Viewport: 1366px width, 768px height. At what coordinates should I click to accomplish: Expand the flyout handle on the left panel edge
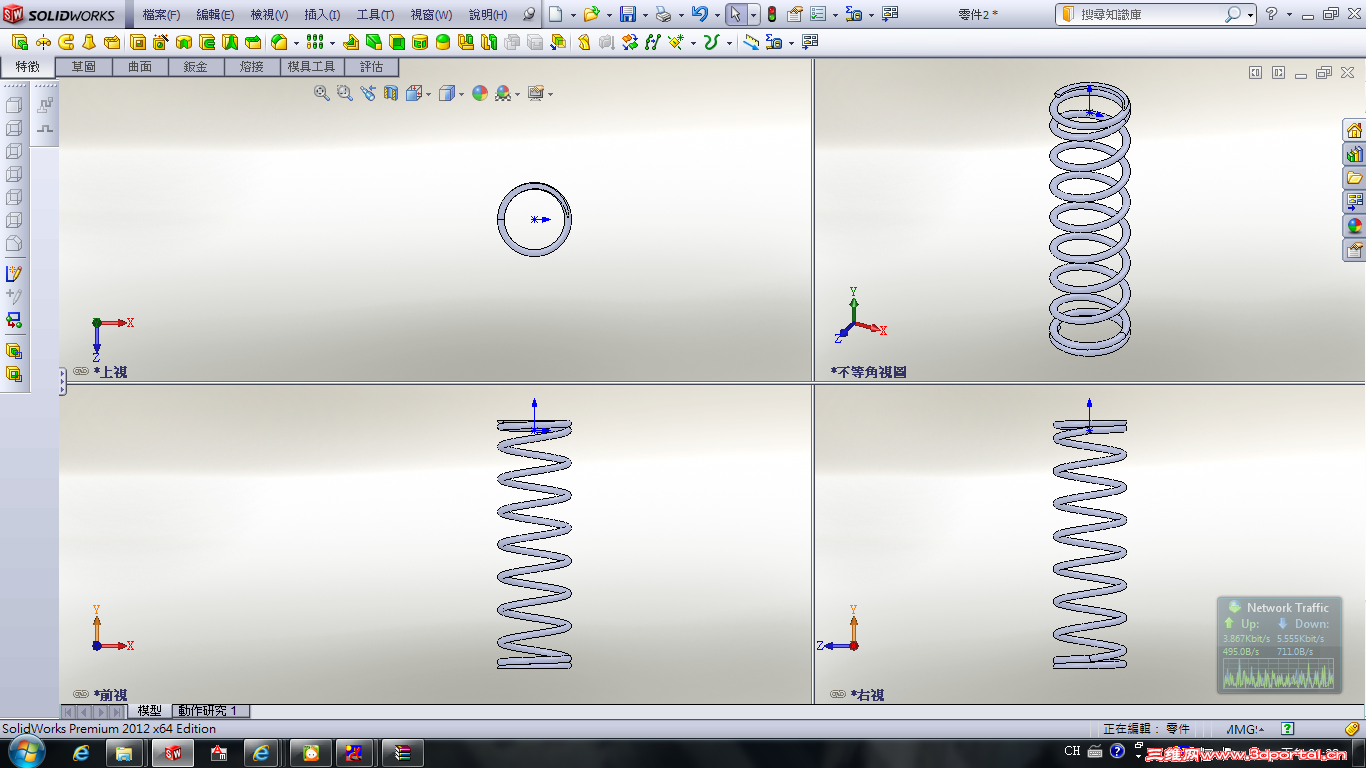pyautogui.click(x=62, y=380)
